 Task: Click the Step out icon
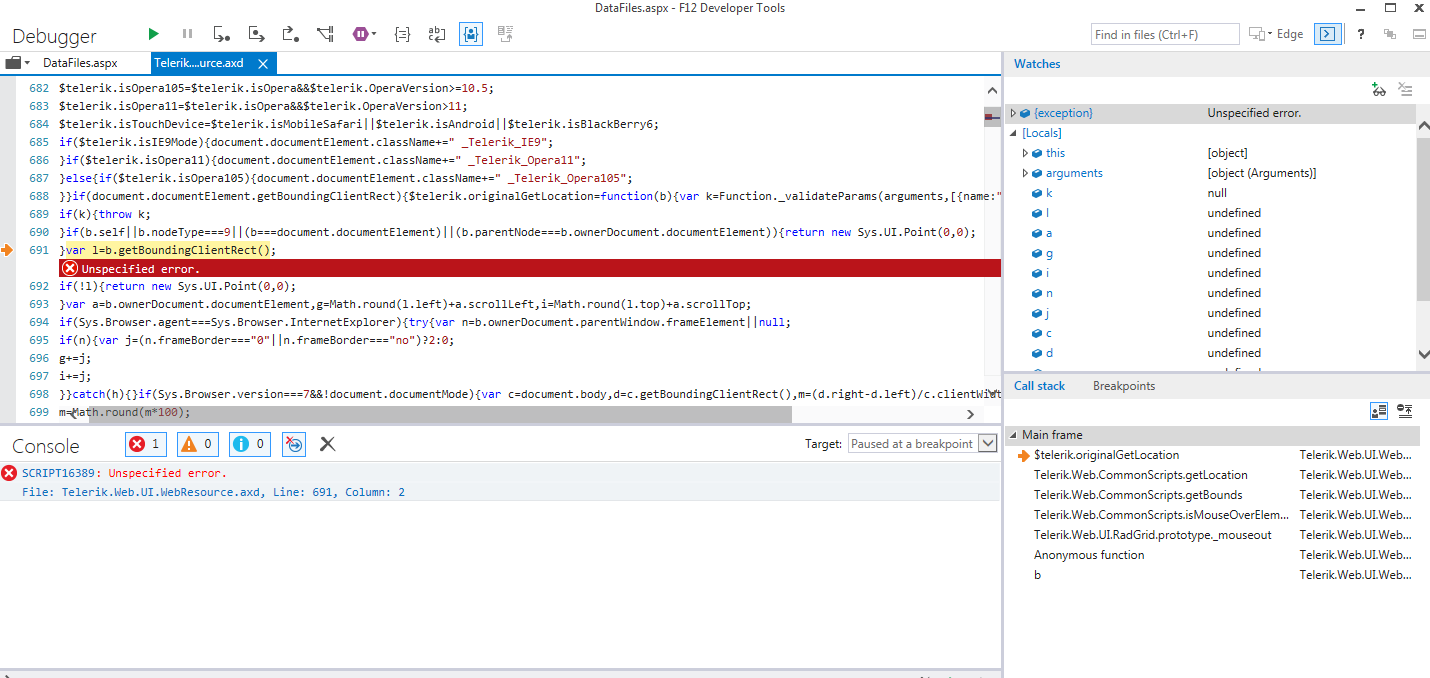[x=291, y=34]
